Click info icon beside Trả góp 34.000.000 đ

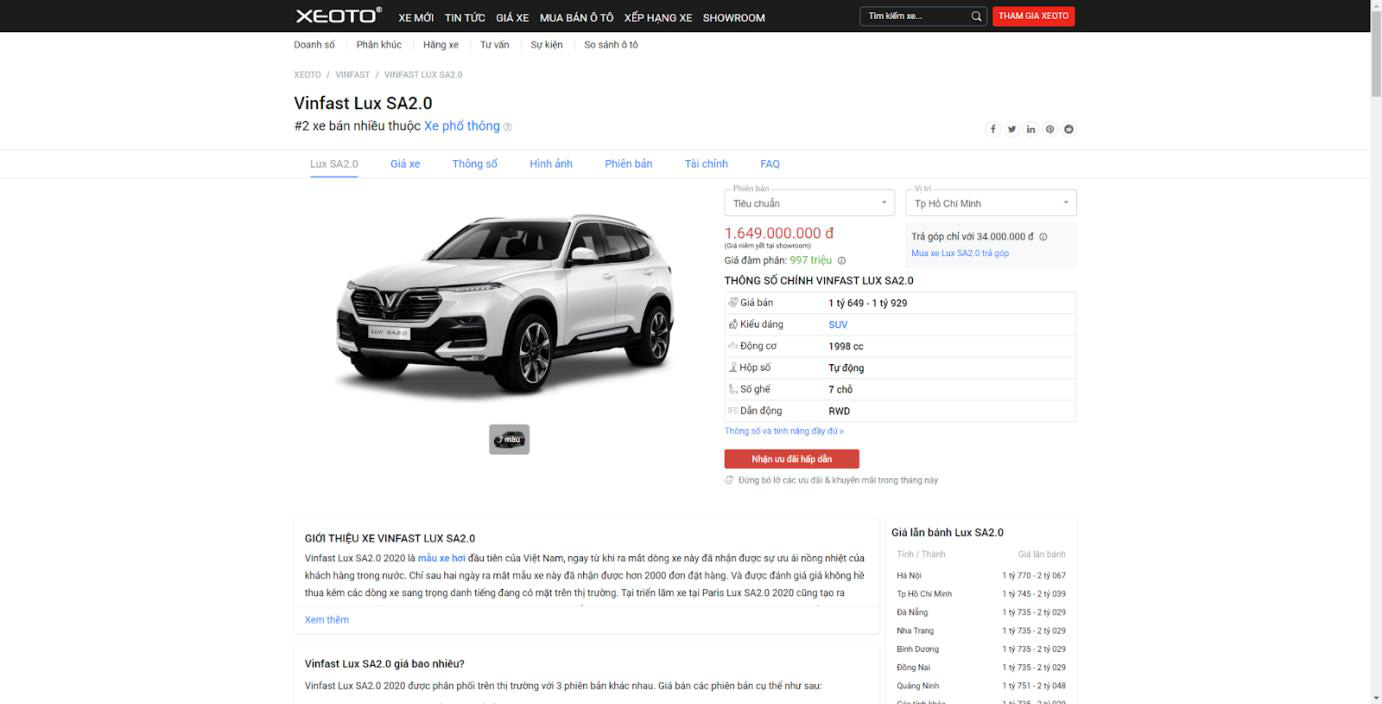pos(1043,237)
